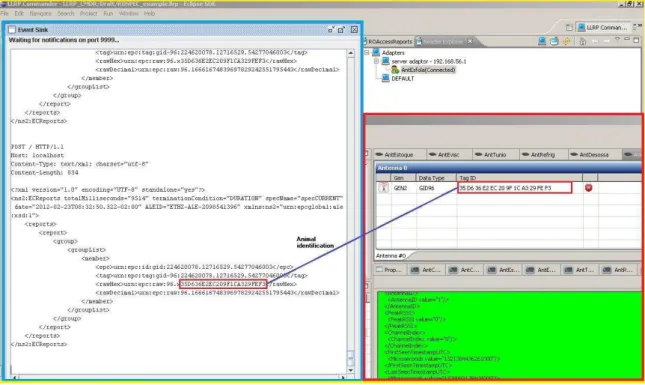Open the perspective icon beside LLRP Commander
The image size is (645, 385).
click(x=569, y=28)
